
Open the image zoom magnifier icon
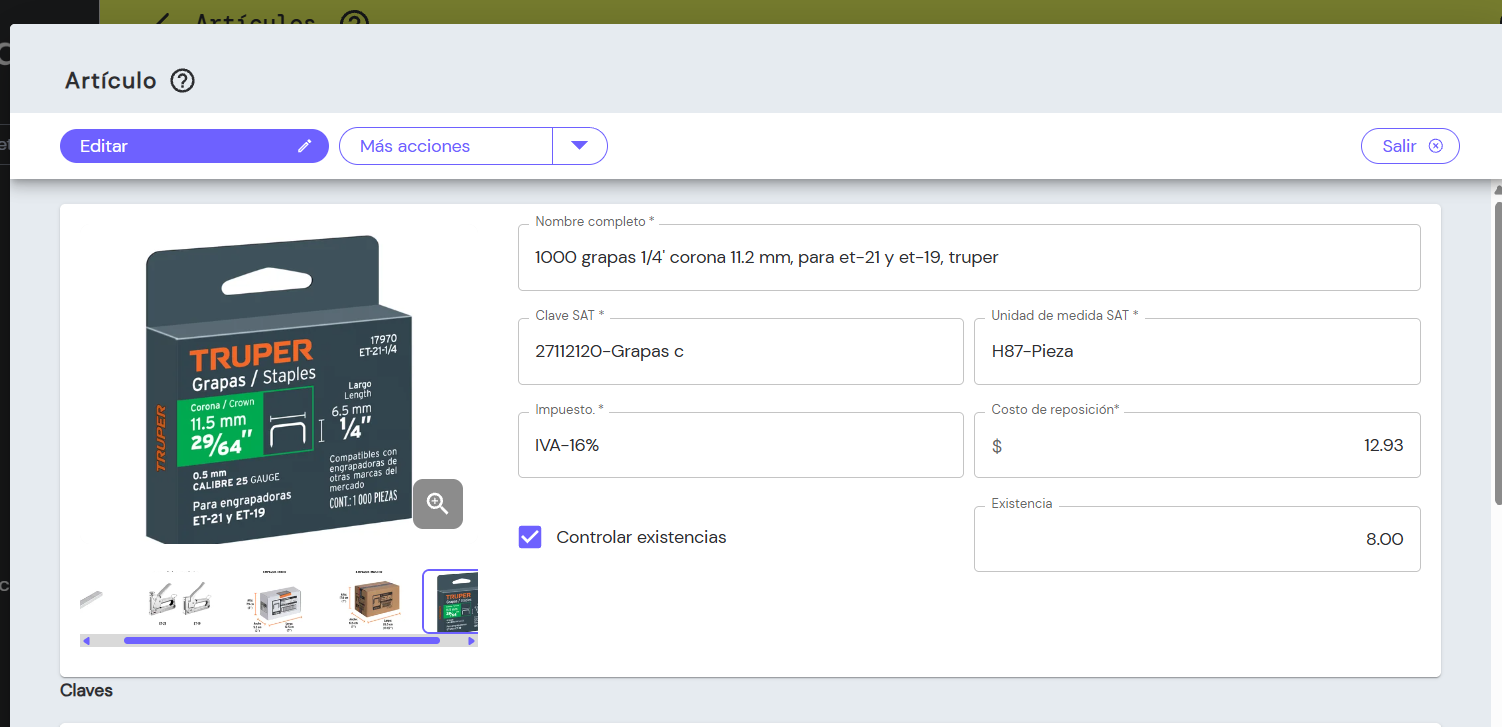pos(438,503)
